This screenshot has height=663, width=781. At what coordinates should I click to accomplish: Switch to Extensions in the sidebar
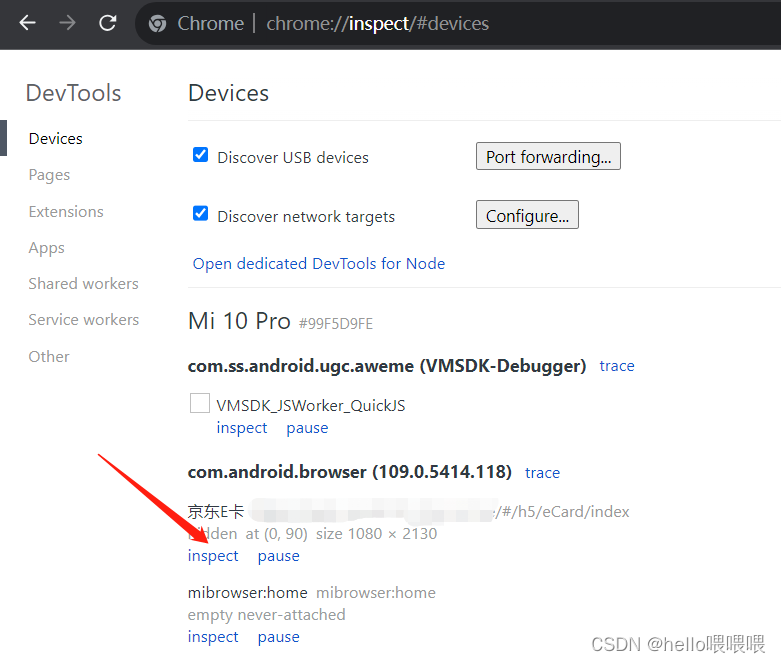click(x=66, y=212)
